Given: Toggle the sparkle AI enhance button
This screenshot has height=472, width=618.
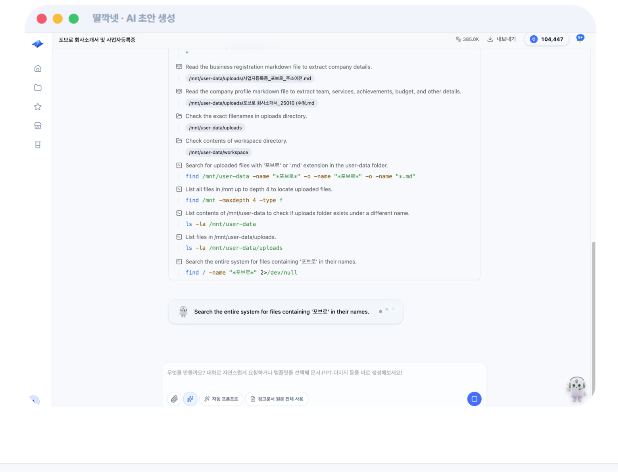Looking at the screenshot, I should [x=190, y=399].
